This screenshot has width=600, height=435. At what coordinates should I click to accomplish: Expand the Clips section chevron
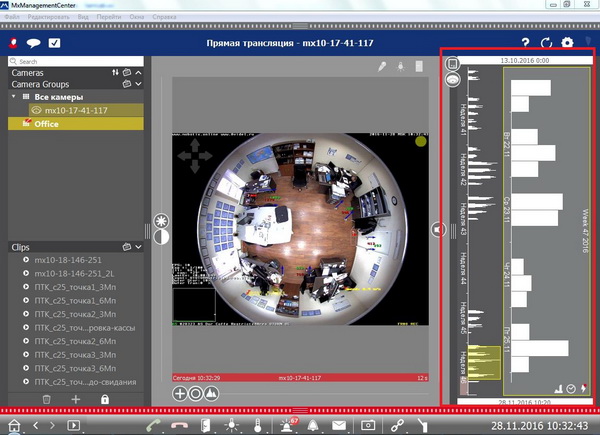[139, 247]
